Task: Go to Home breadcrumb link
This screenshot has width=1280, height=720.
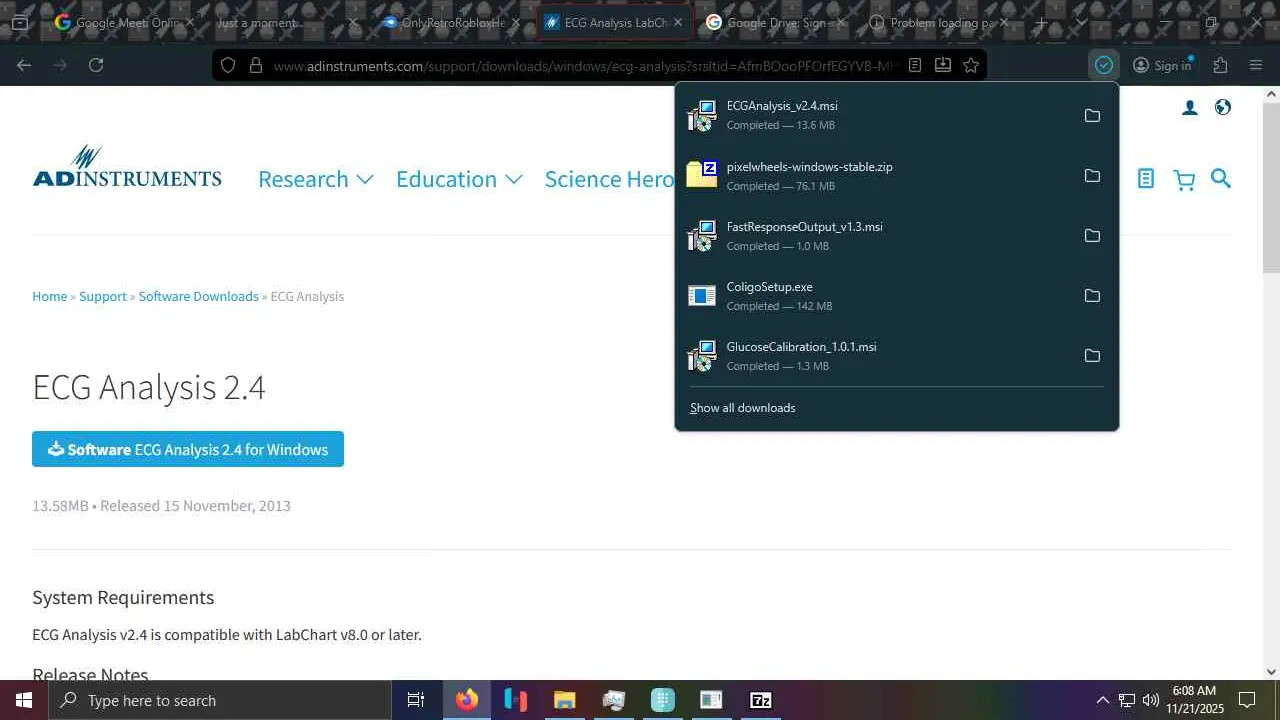Action: click(50, 296)
